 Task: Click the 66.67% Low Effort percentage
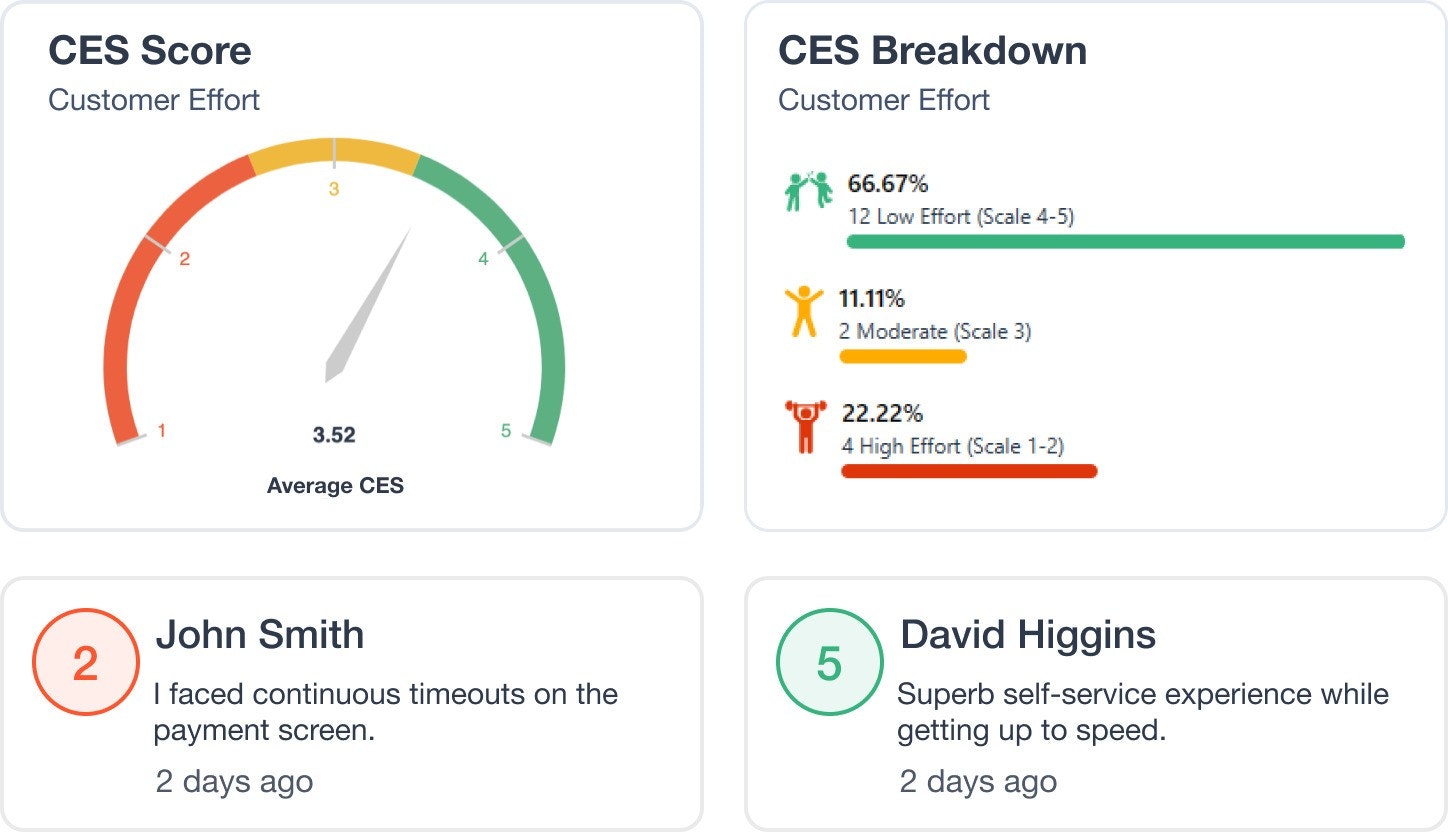tap(888, 184)
